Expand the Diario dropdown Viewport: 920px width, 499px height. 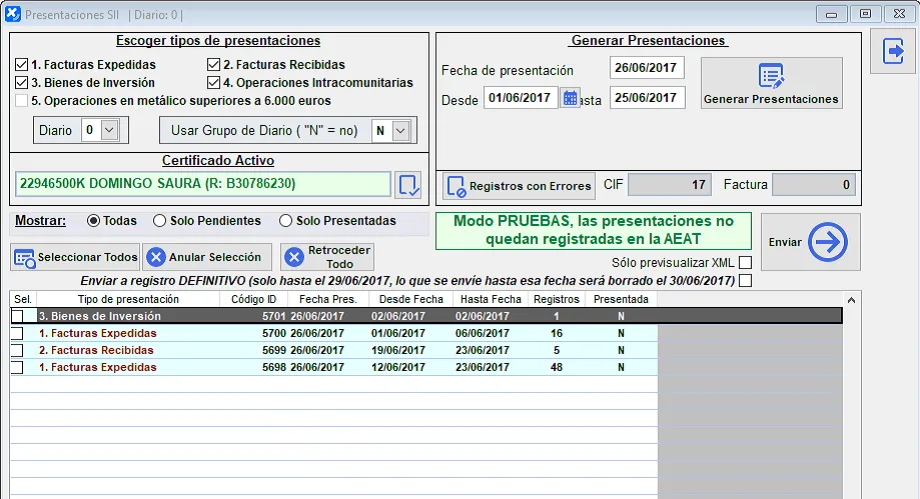point(110,130)
